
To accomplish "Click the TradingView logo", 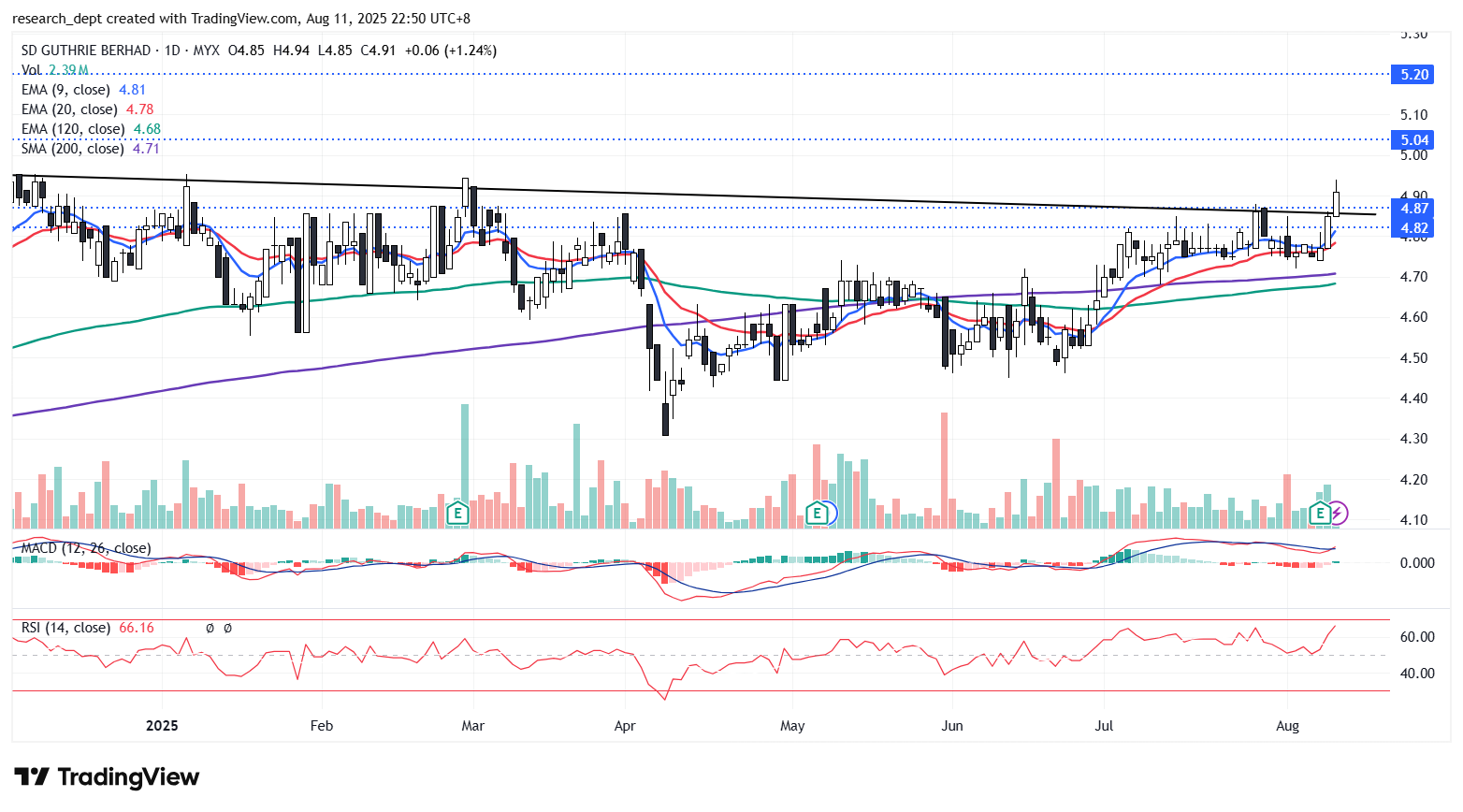I will [107, 777].
